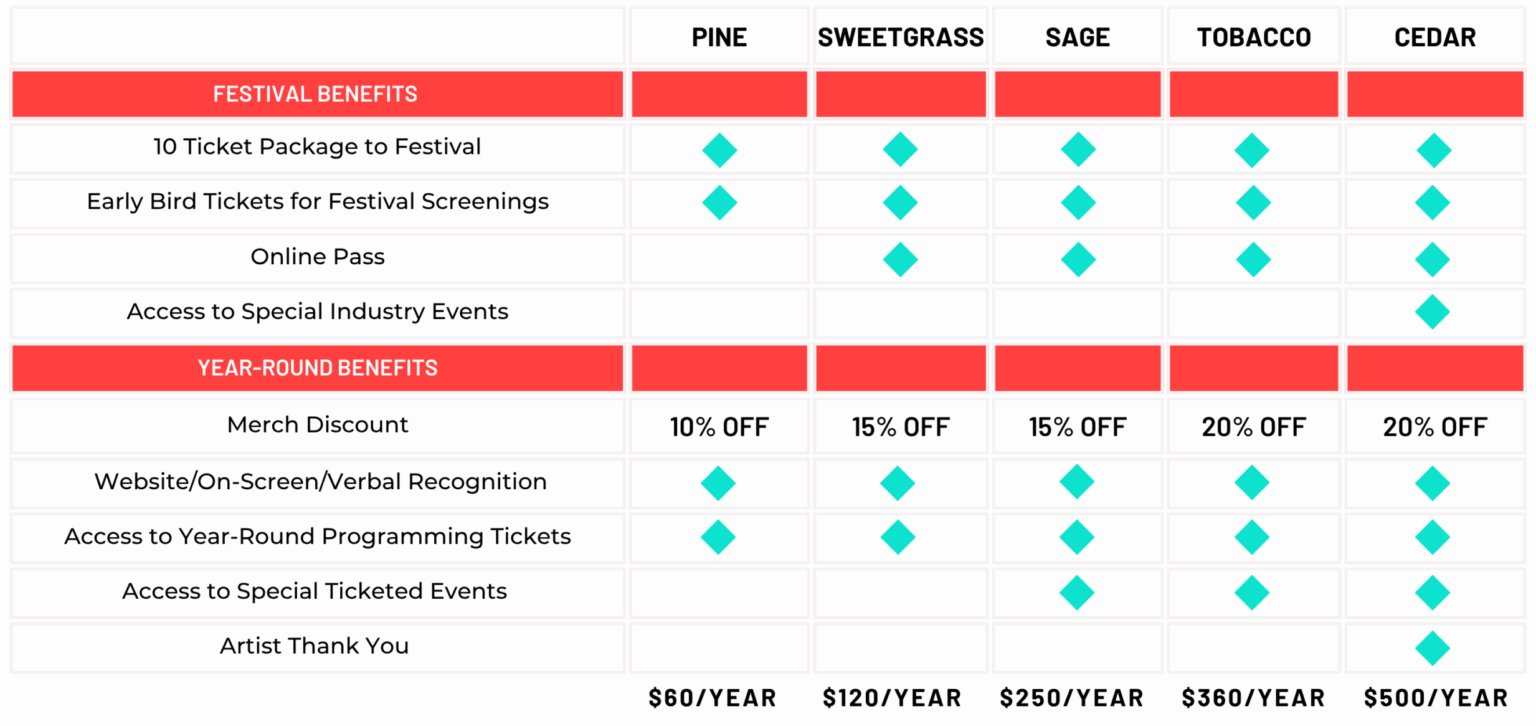Click the $250/YEAR Sage price
The width and height of the screenshot is (1536, 726).
coord(1072,698)
